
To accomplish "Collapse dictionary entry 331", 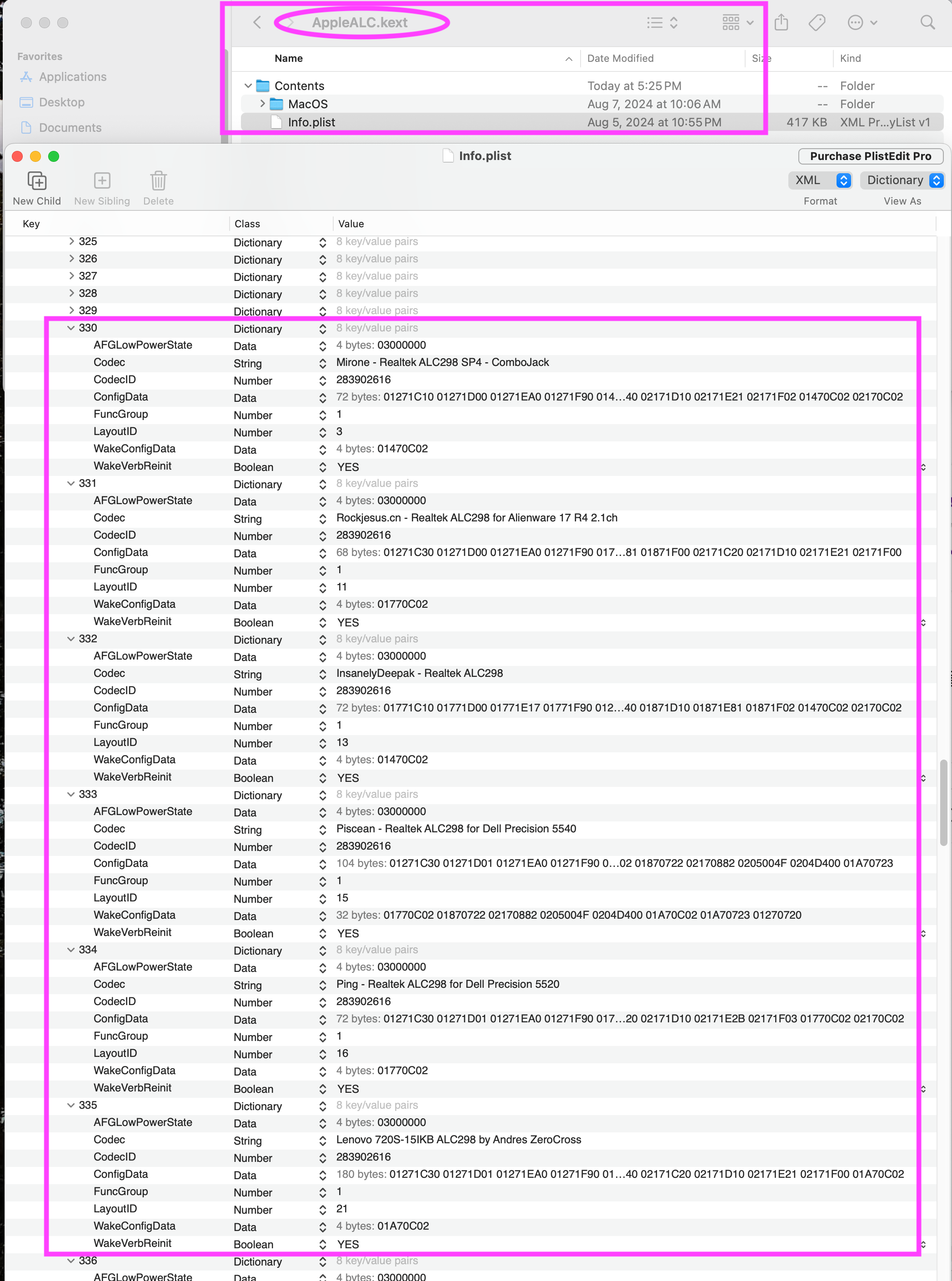I will click(71, 484).
